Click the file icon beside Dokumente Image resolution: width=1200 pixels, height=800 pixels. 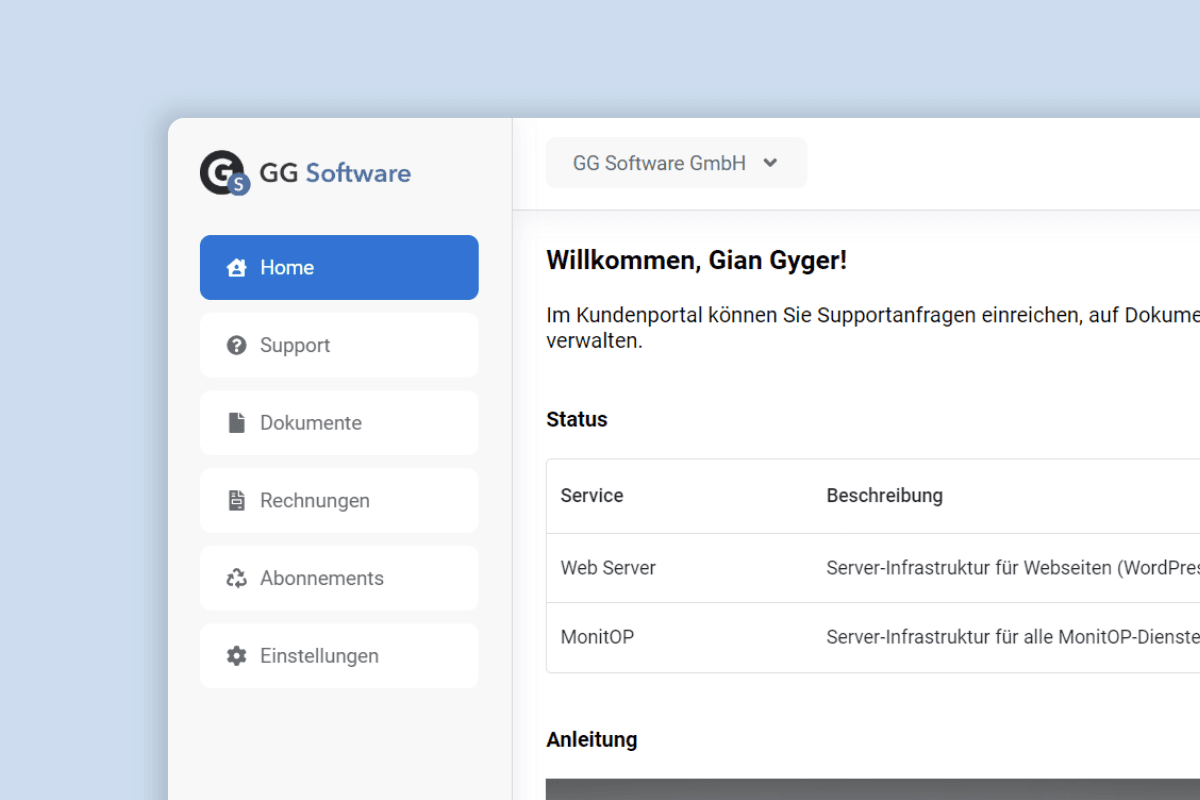point(236,423)
